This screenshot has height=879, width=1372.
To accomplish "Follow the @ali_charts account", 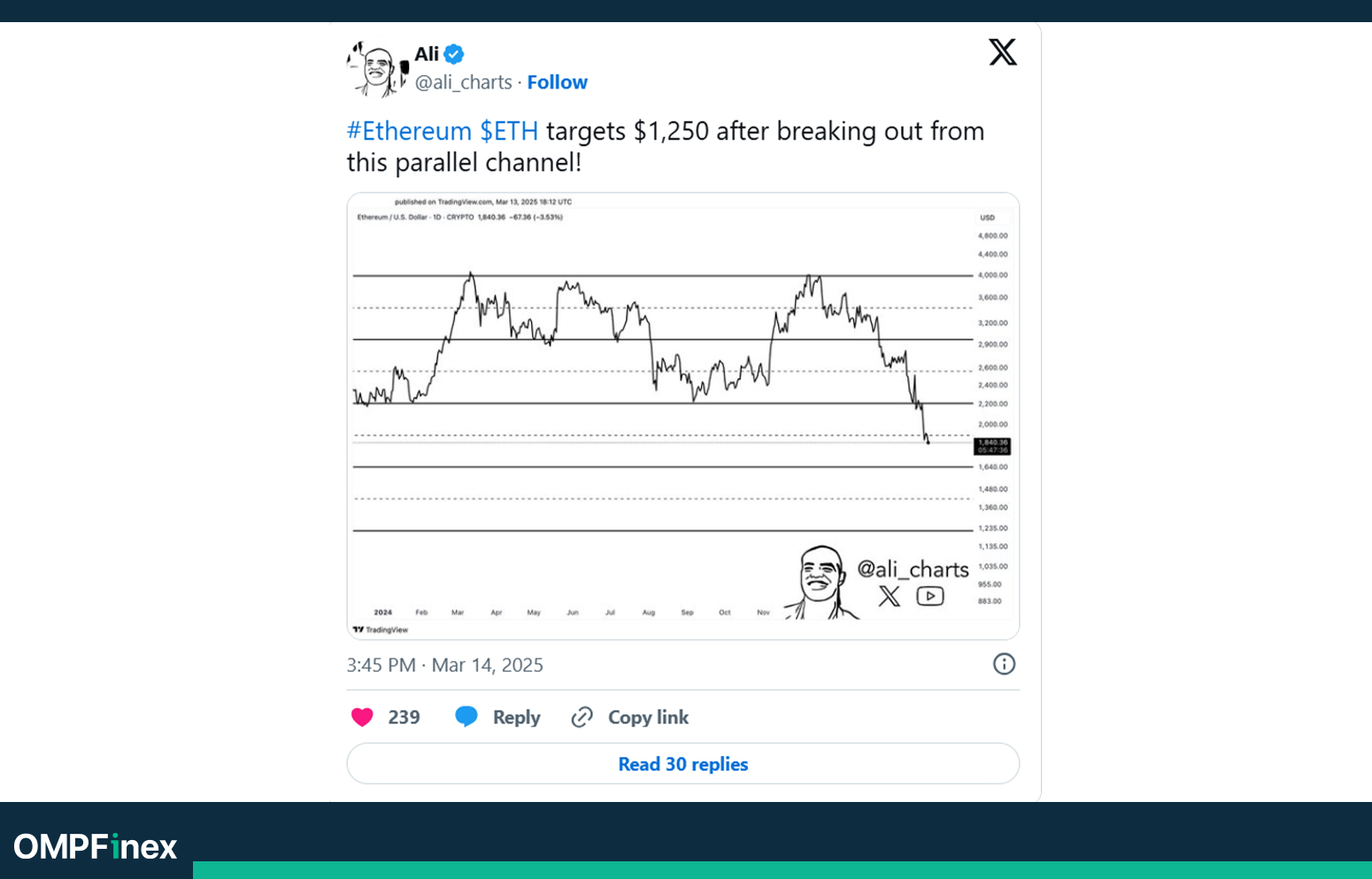I will (x=557, y=82).
